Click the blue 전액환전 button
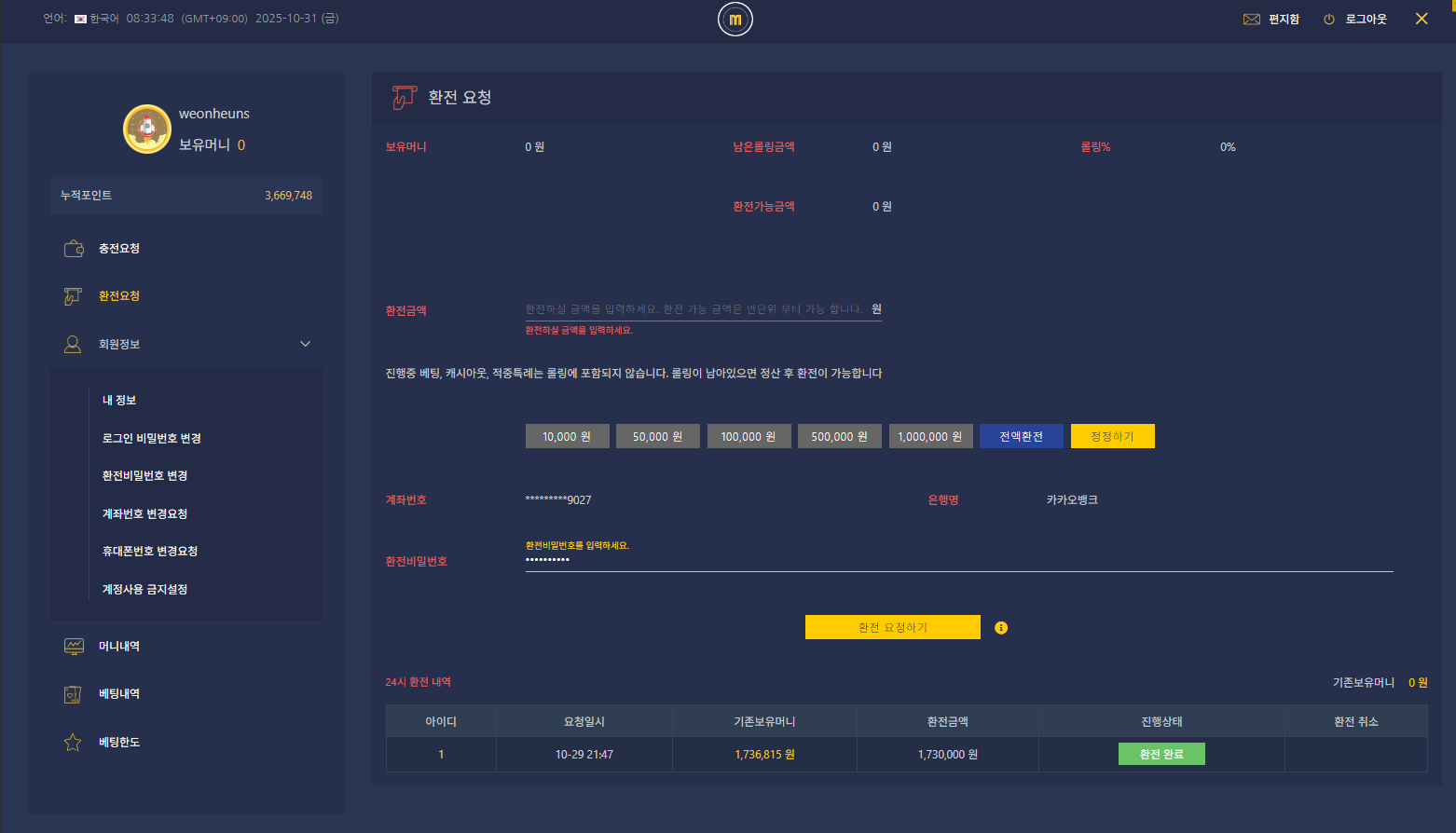The image size is (1456, 833). tap(1021, 436)
